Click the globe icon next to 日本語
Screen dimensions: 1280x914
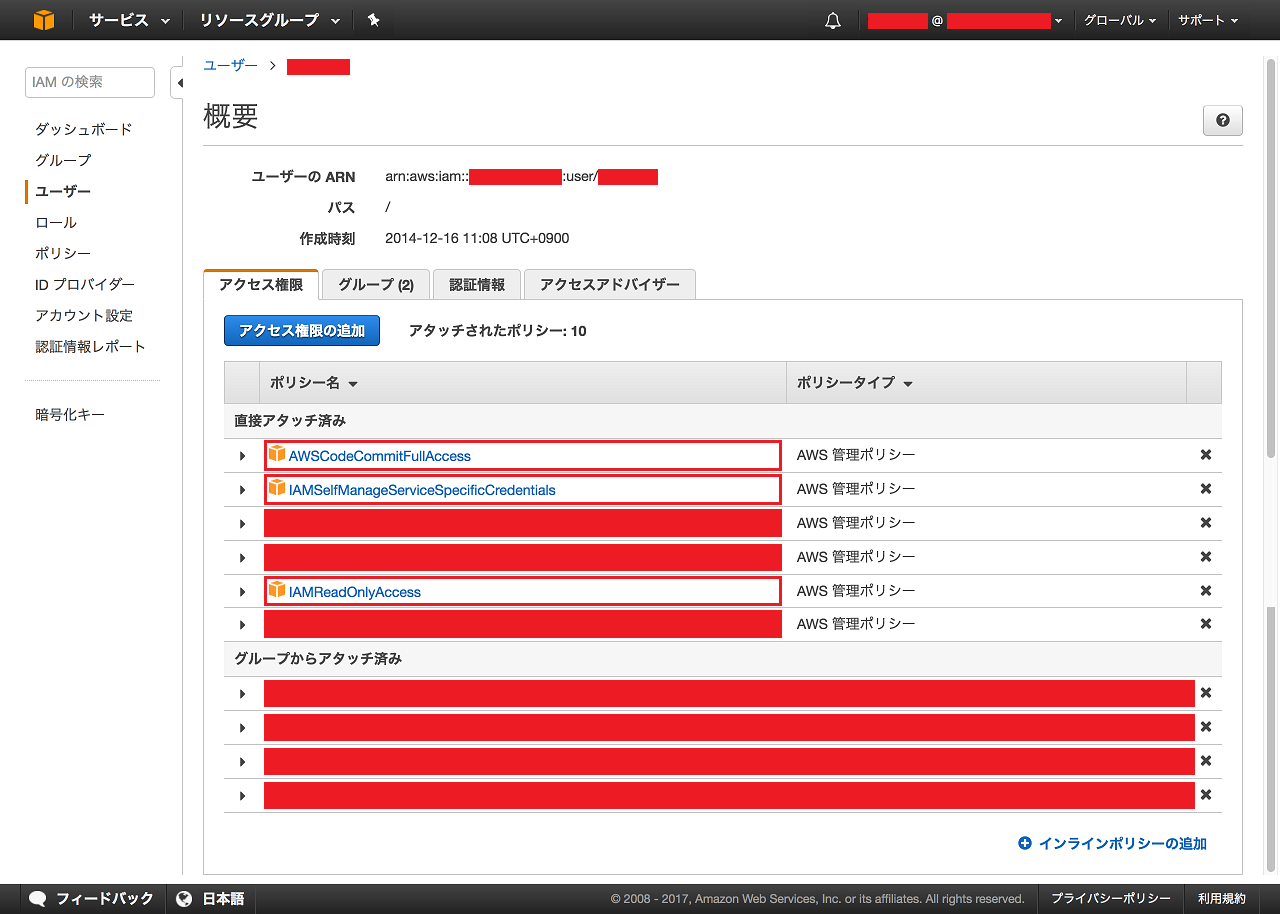coord(185,898)
